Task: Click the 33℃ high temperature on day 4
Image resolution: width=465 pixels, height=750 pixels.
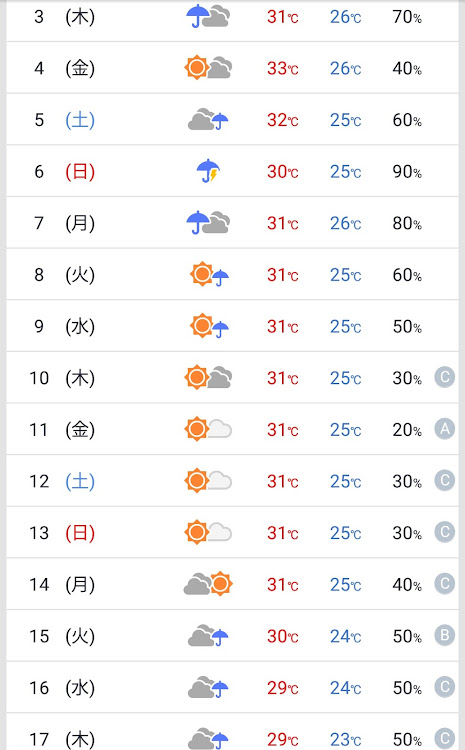Action: point(283,68)
